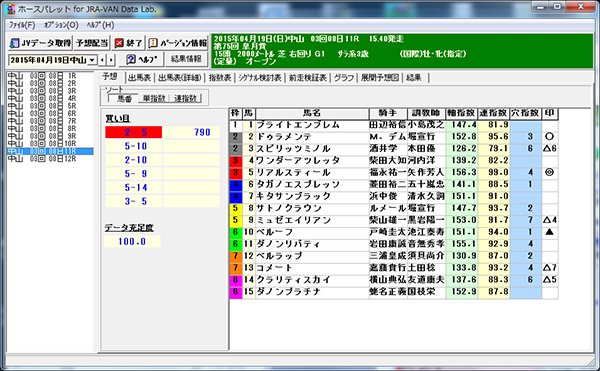Open the 結果情報 button
Screen dimensions: 600x371
tap(186, 59)
